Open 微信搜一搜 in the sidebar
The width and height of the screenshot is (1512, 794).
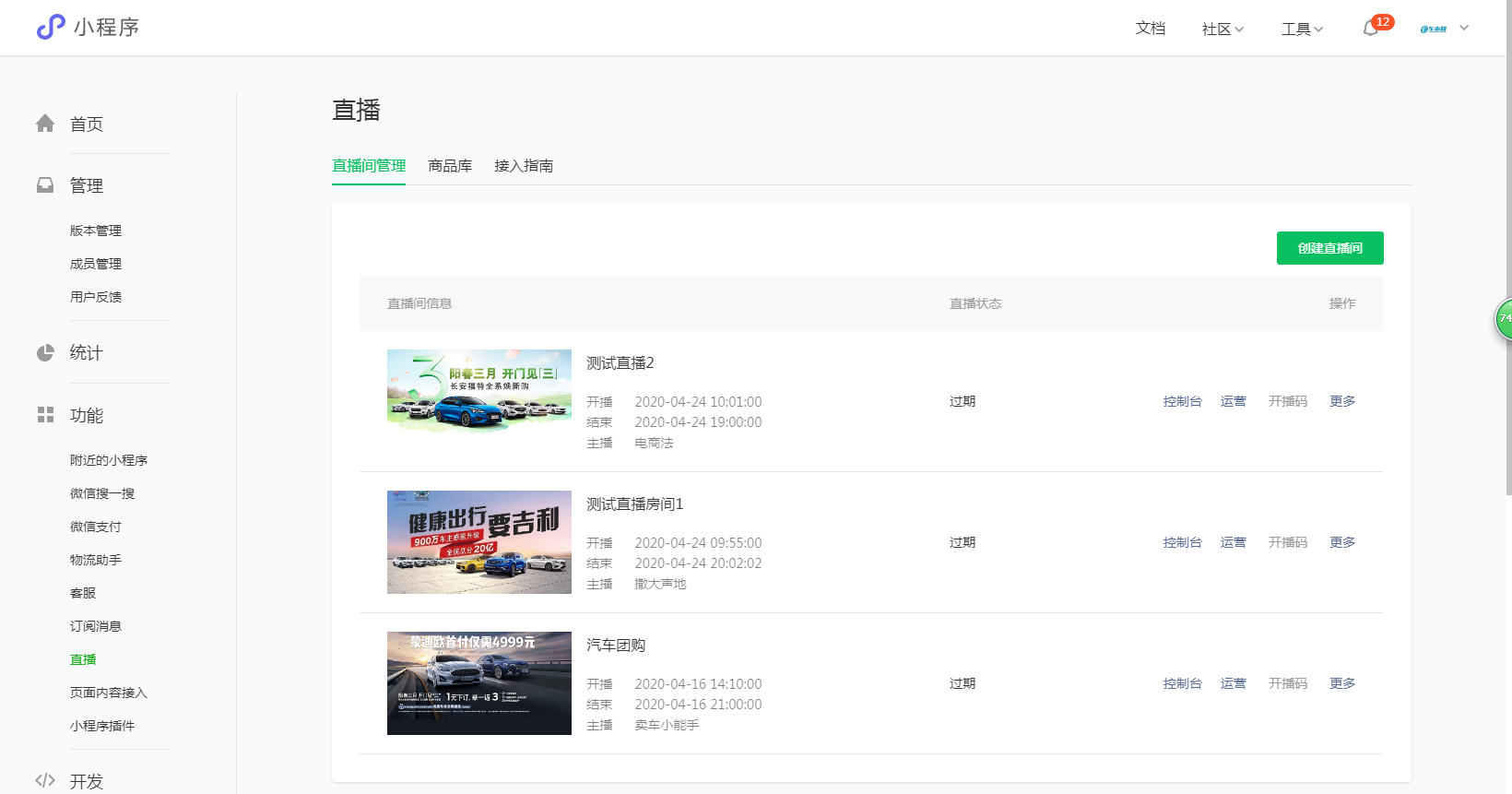(x=102, y=493)
